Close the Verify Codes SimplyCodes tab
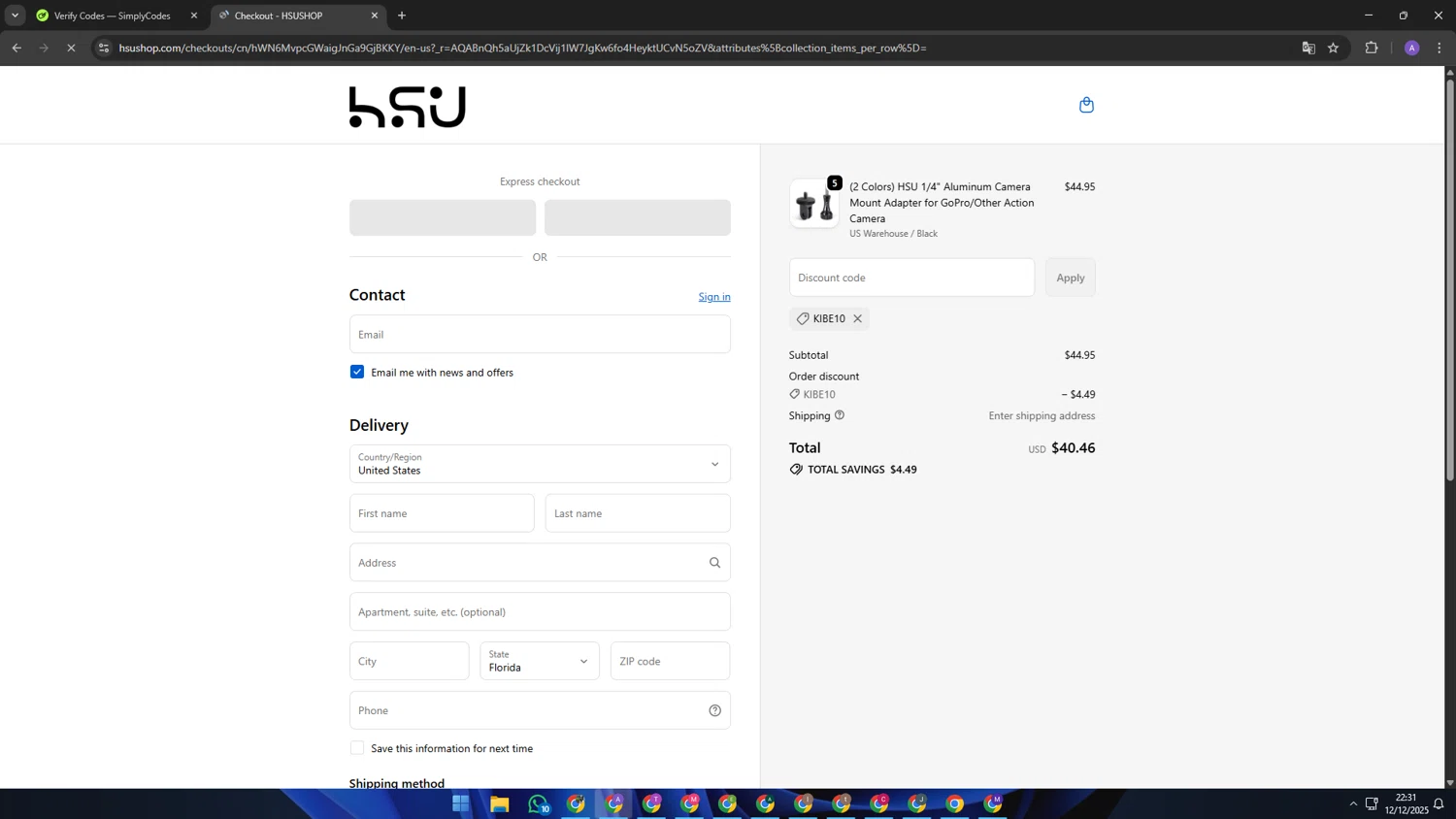This screenshot has width=1456, height=819. click(x=194, y=16)
